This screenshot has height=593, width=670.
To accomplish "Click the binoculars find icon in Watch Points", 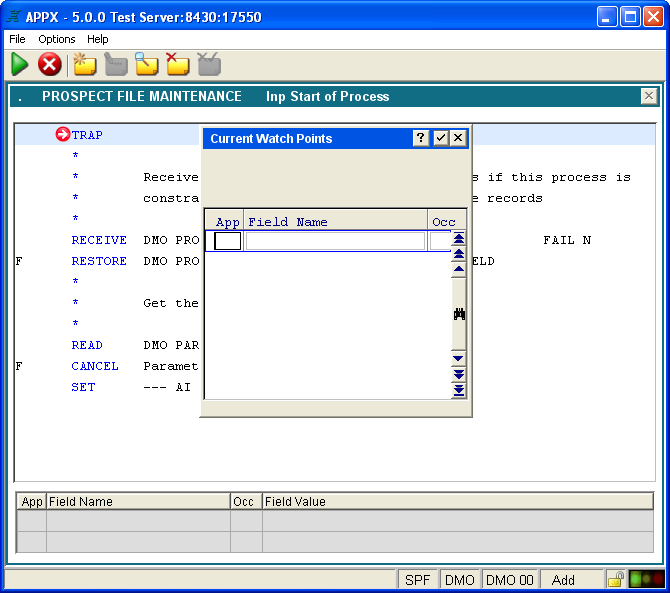I will (459, 314).
